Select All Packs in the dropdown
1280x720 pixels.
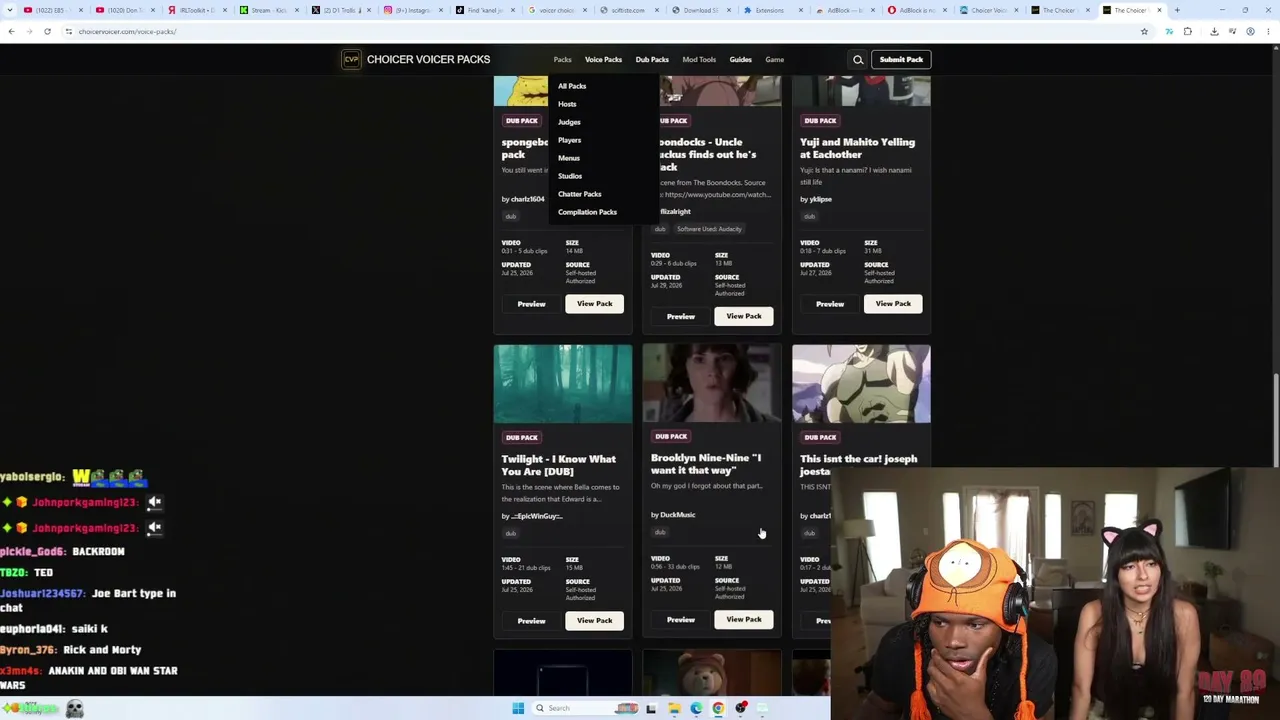coord(572,86)
